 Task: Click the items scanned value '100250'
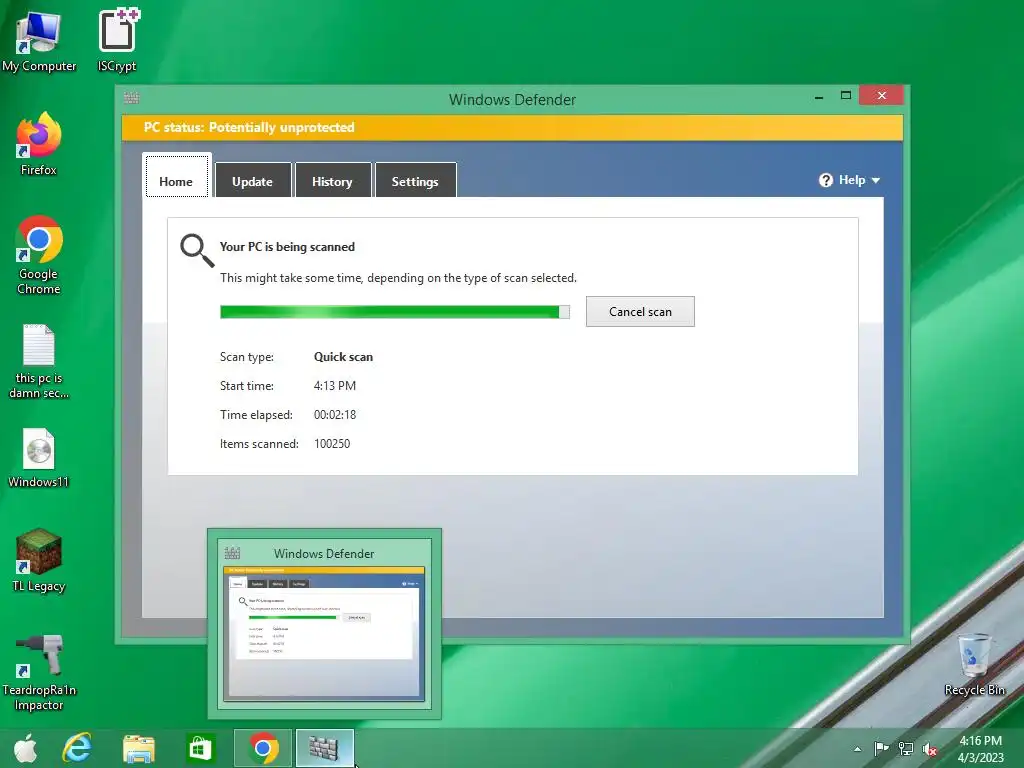[332, 443]
